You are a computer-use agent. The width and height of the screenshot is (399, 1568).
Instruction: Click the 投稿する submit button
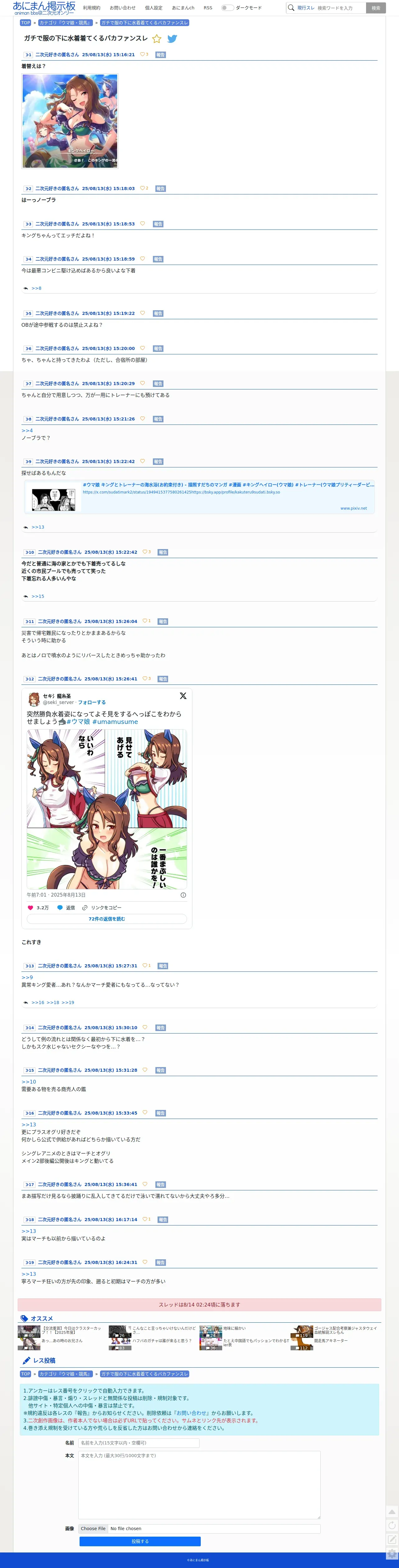pos(140,1541)
